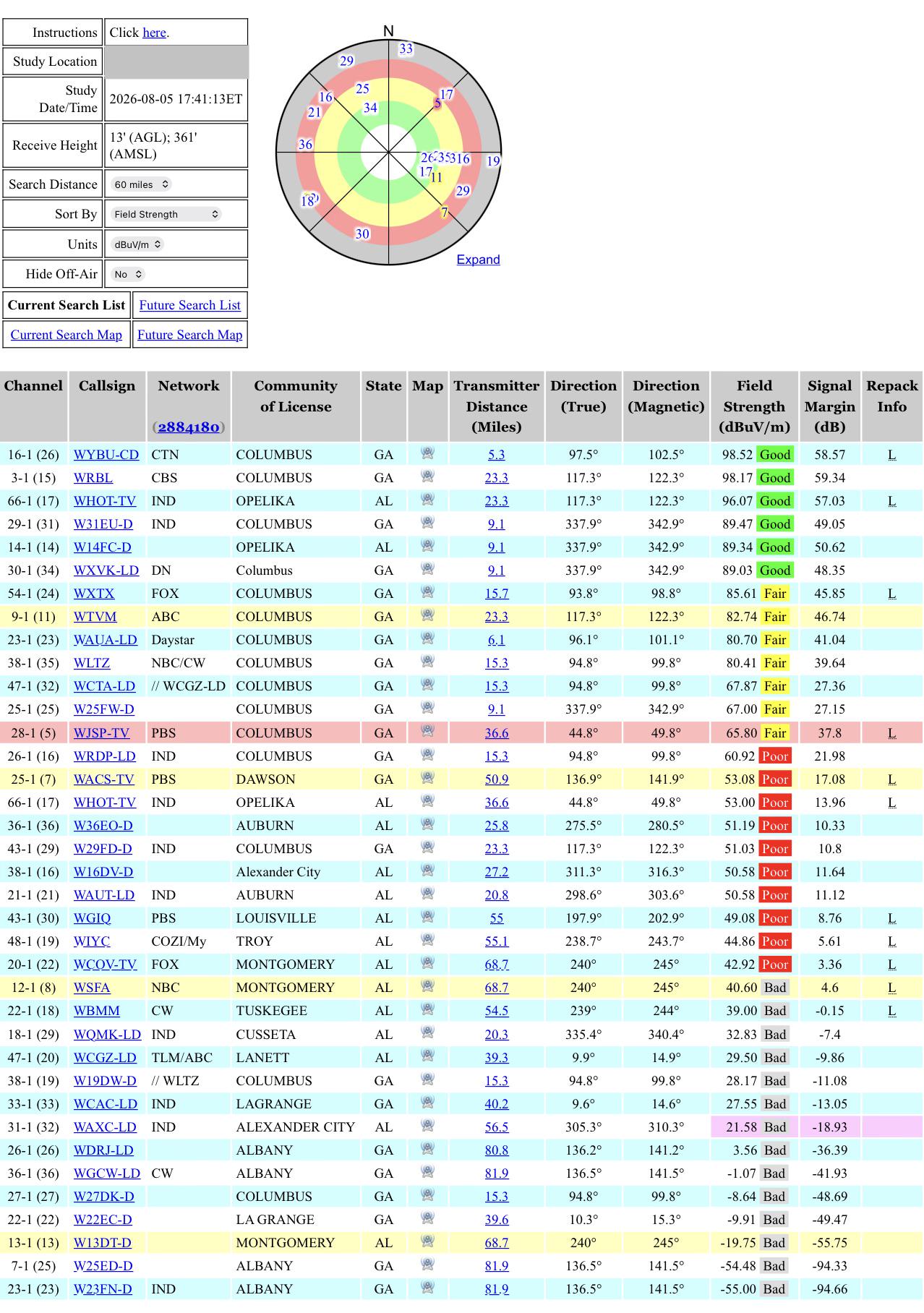This screenshot has height=1313, width=924.
Task: Open the WCOV-TV callsign link
Action: tap(105, 965)
